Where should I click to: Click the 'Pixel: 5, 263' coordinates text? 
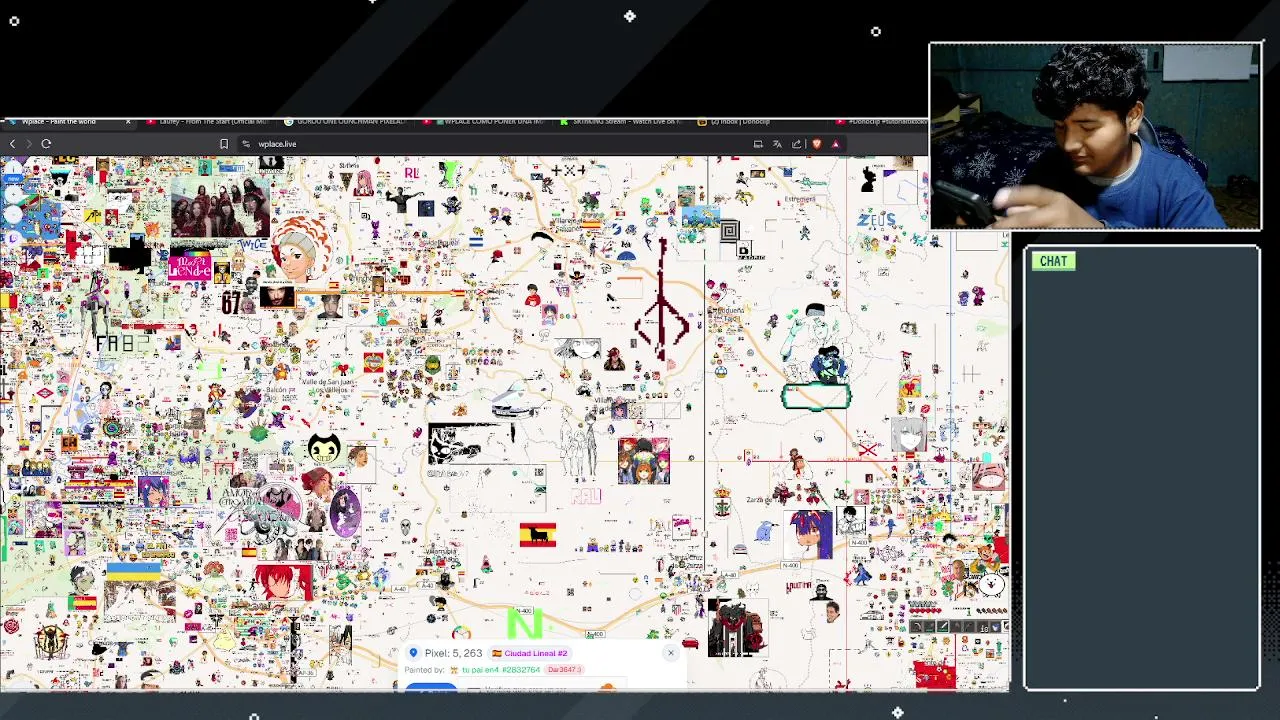453,653
